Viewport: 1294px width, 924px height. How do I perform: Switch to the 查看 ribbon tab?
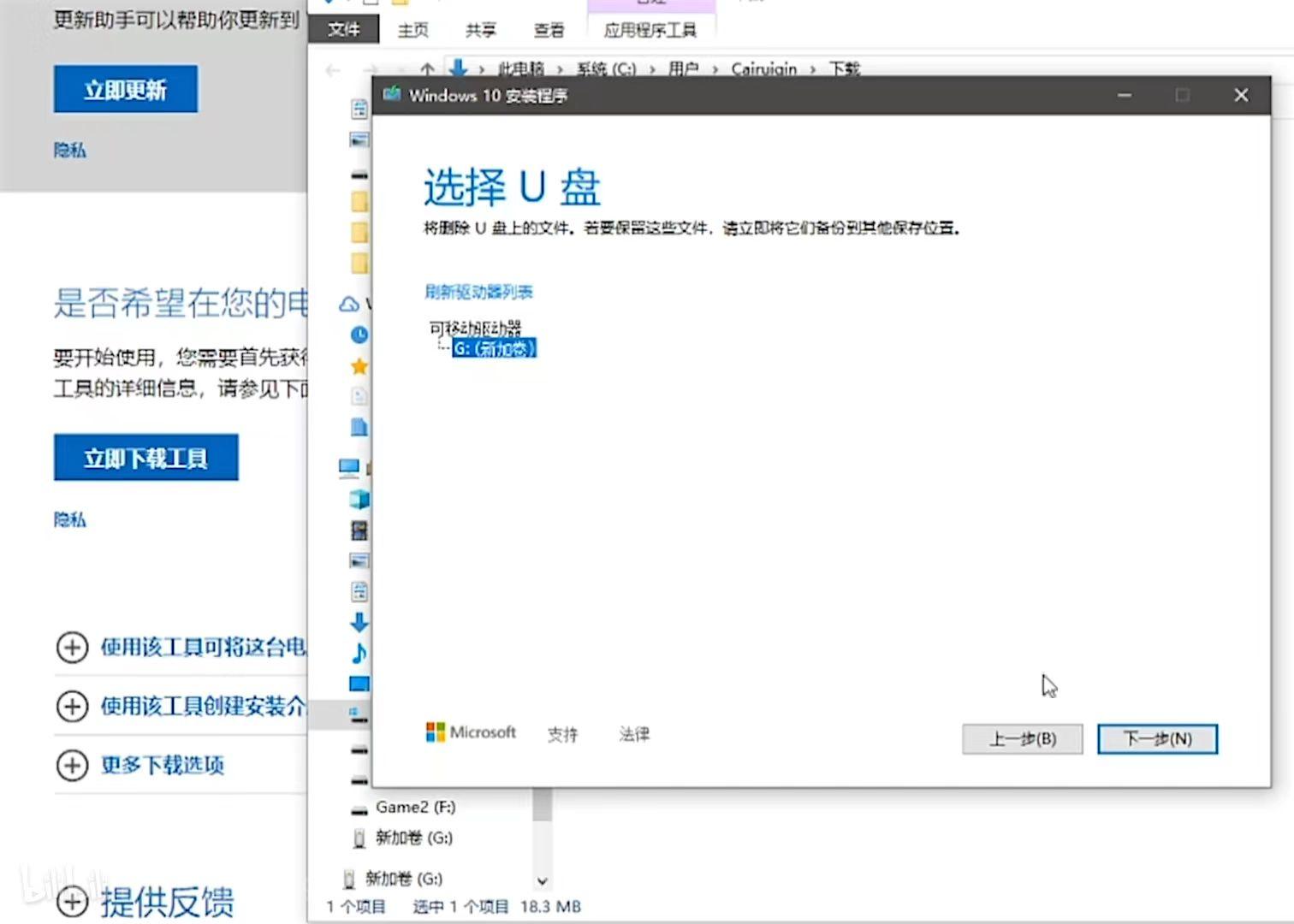pyautogui.click(x=549, y=30)
